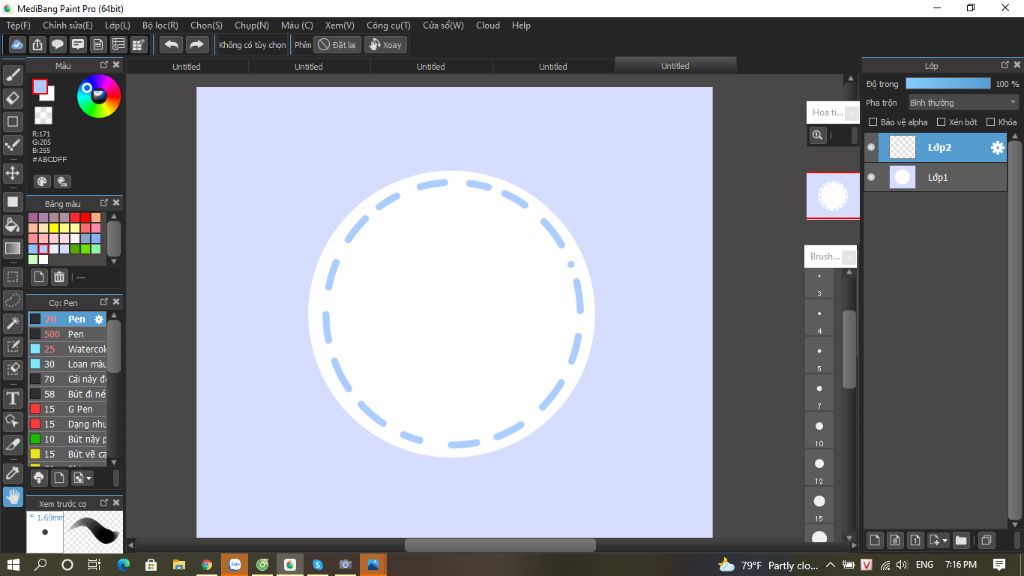Select the Eraser tool
This screenshot has width=1024, height=576.
[x=12, y=99]
